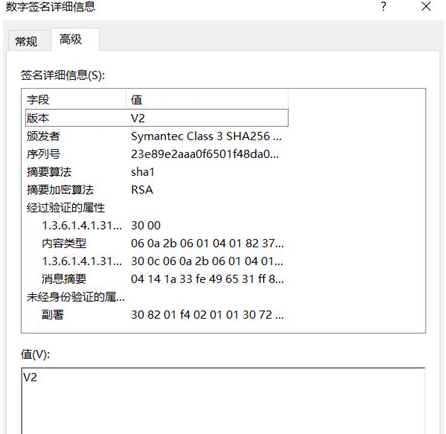The image size is (446, 434).
Task: Select the 颁发者 row
Action: pyautogui.click(x=157, y=136)
